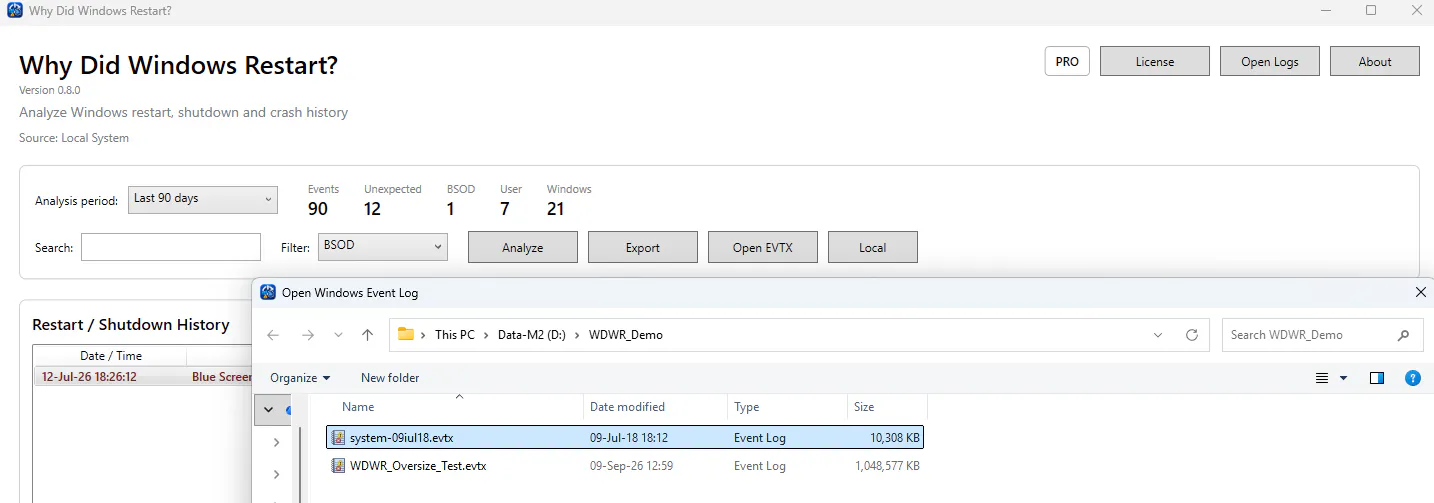Click the WDWR_Oversize_Test.evtx file icon
The width and height of the screenshot is (1434, 503).
pos(338,466)
